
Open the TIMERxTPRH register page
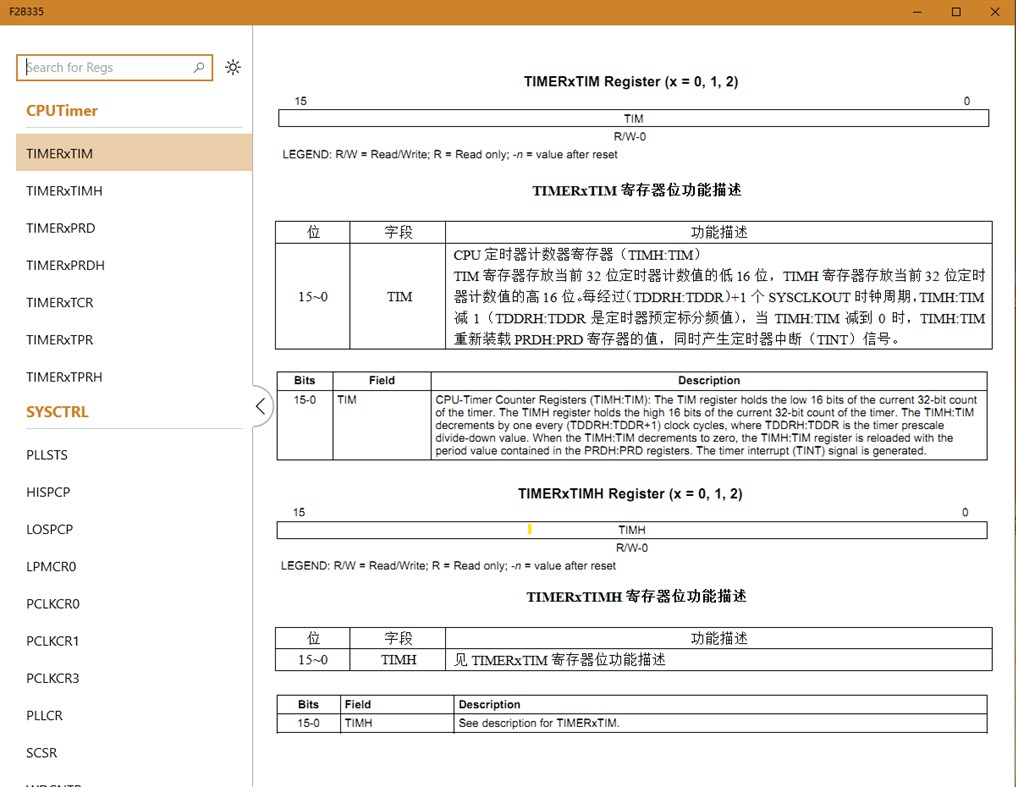(63, 377)
